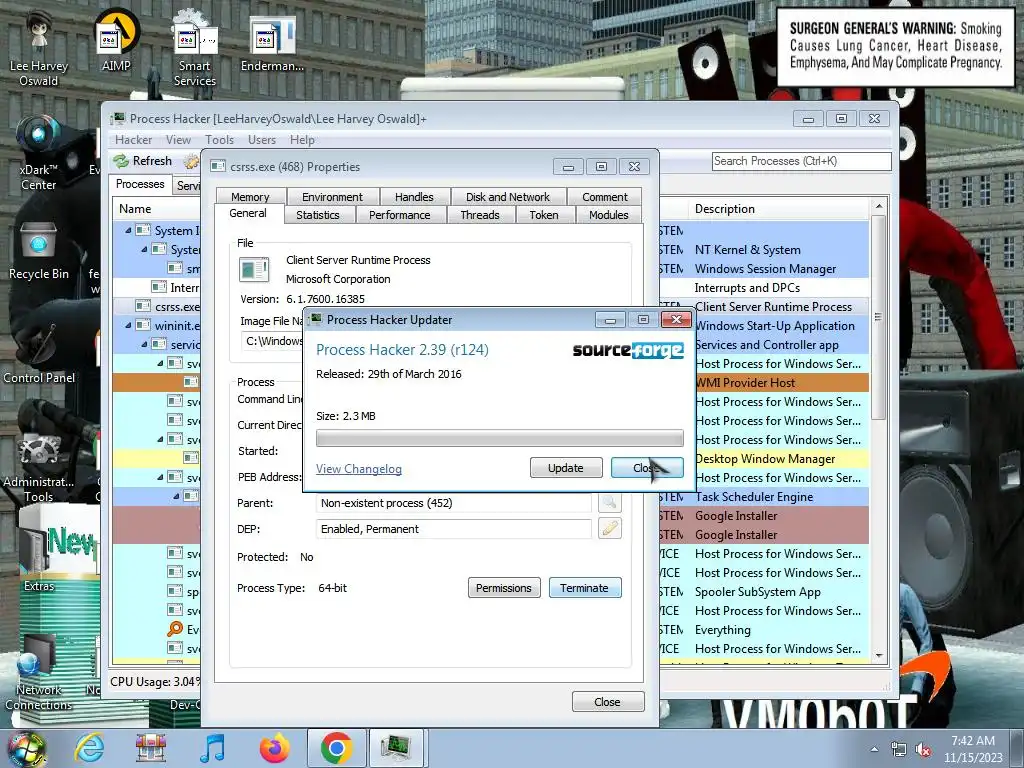Open the Windows Start button

pyautogui.click(x=26, y=748)
